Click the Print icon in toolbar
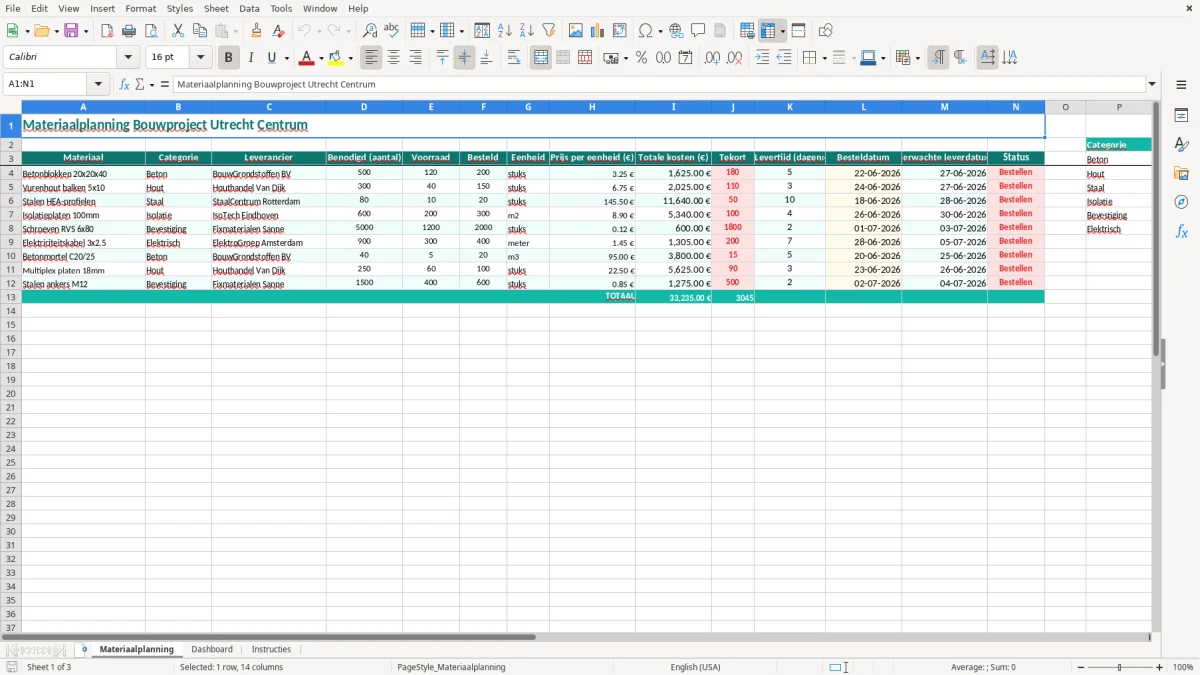Screen dimensions: 1200x675 [x=129, y=31]
